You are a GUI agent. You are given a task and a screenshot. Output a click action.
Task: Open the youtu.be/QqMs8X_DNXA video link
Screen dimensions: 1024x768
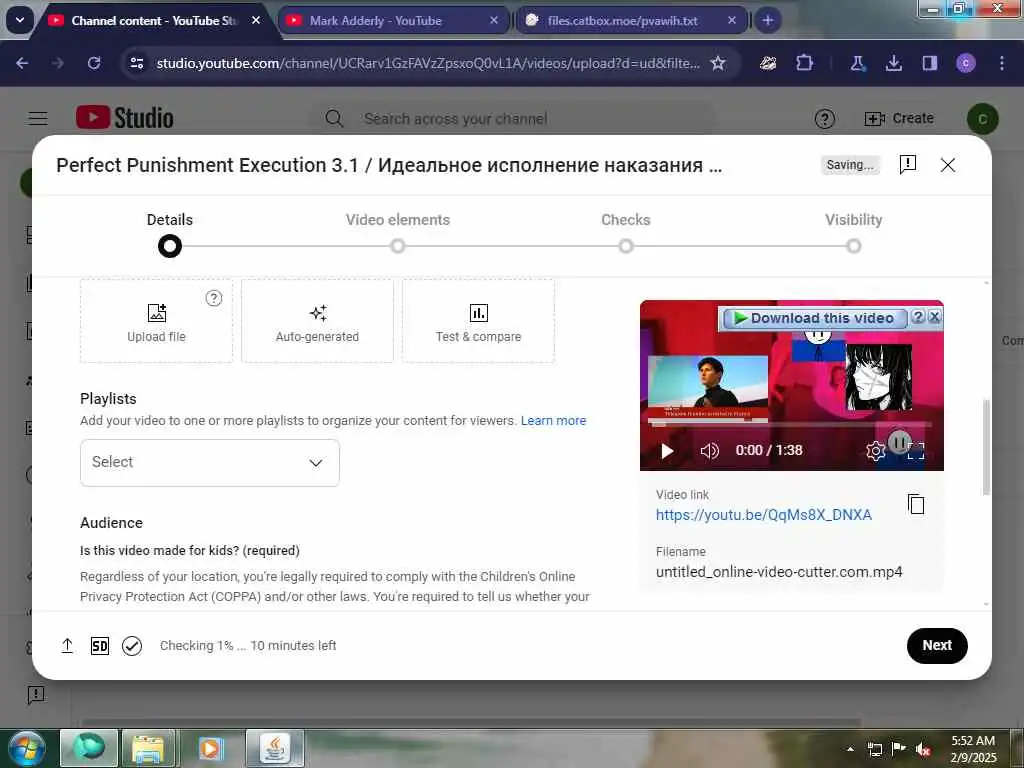pyautogui.click(x=763, y=515)
